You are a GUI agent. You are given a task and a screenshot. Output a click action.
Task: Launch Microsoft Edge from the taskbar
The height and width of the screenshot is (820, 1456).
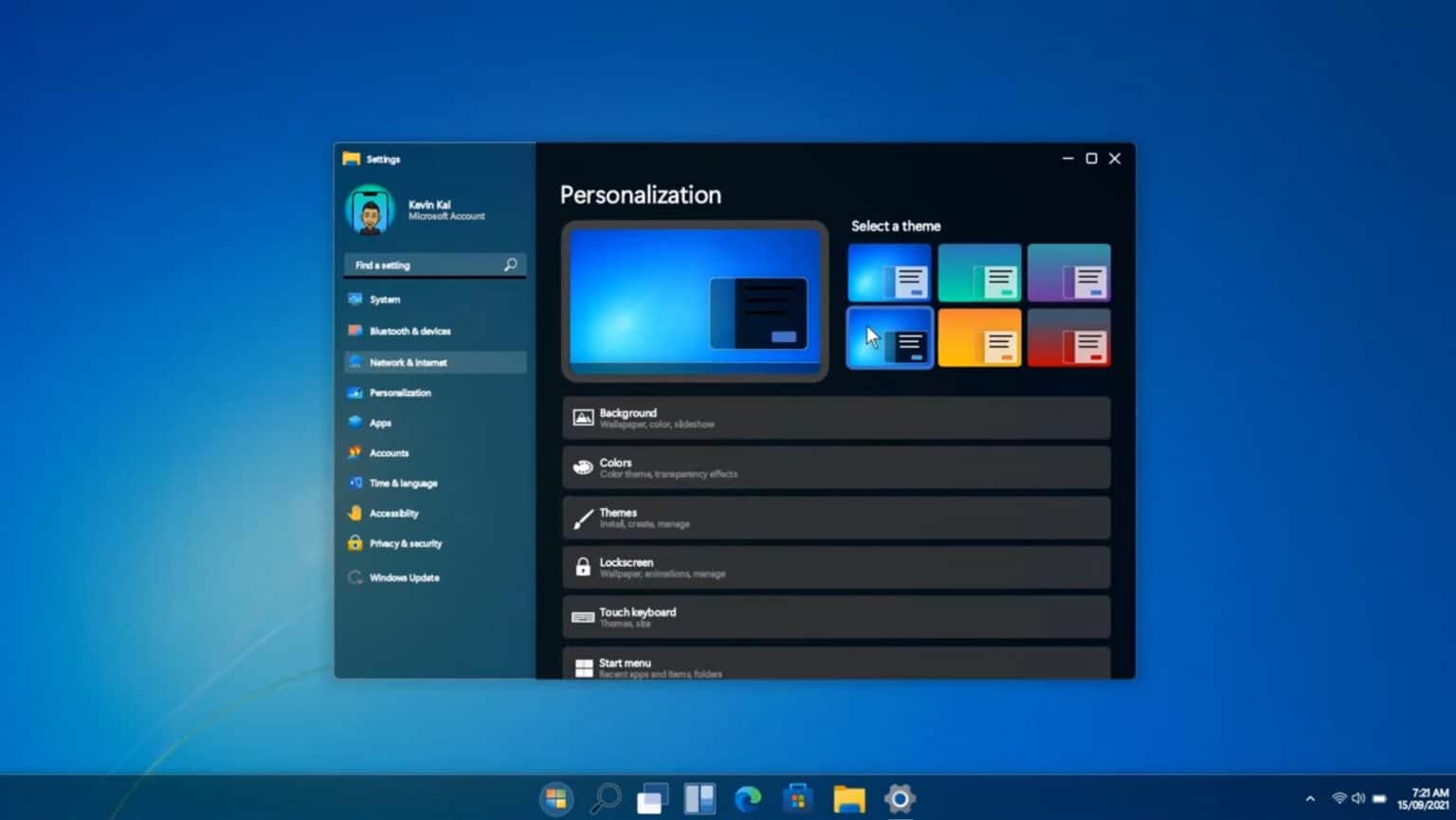(x=749, y=798)
